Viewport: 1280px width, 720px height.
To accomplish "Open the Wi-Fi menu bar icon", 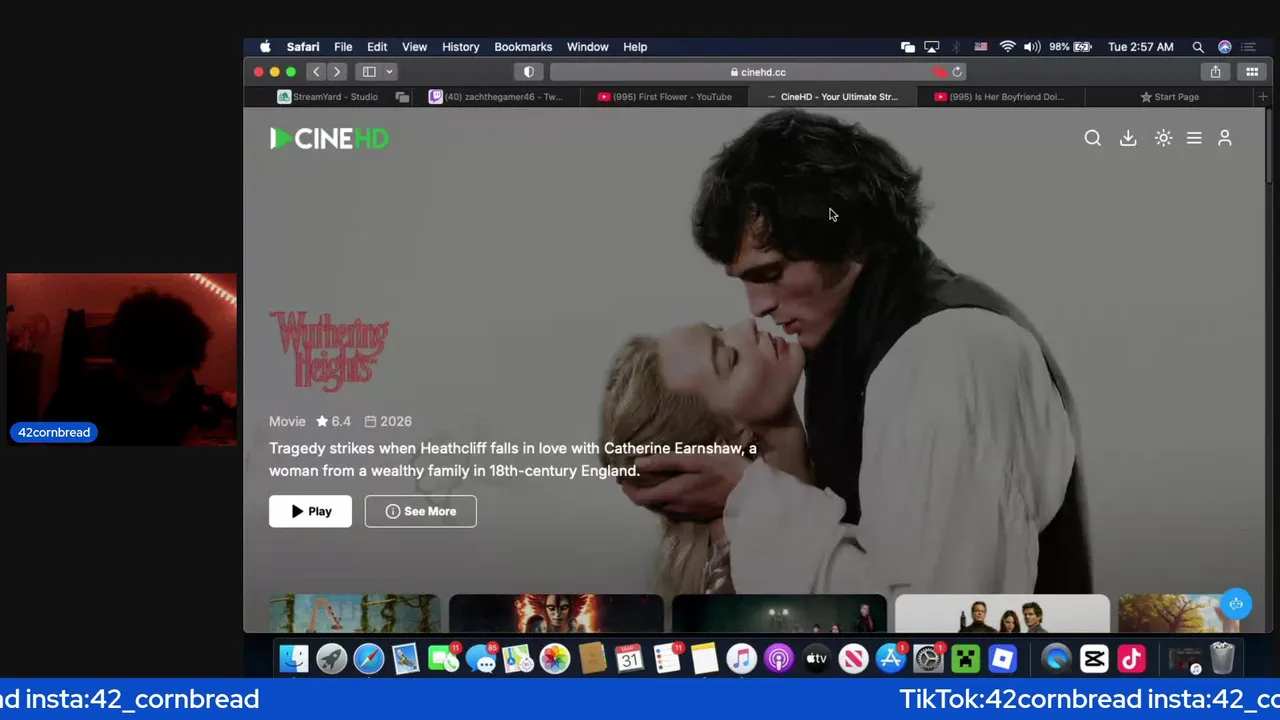I will tap(1008, 47).
